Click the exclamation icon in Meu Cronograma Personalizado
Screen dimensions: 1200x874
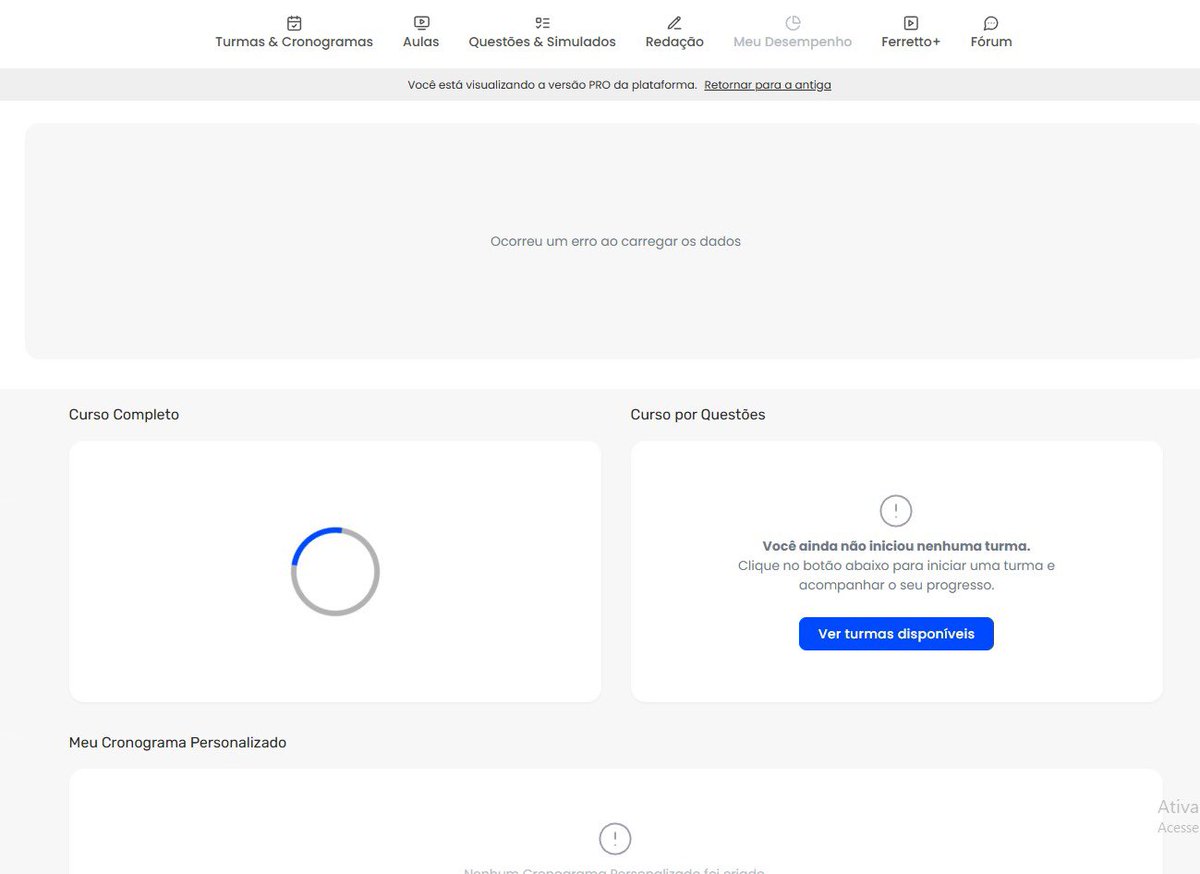pos(615,839)
